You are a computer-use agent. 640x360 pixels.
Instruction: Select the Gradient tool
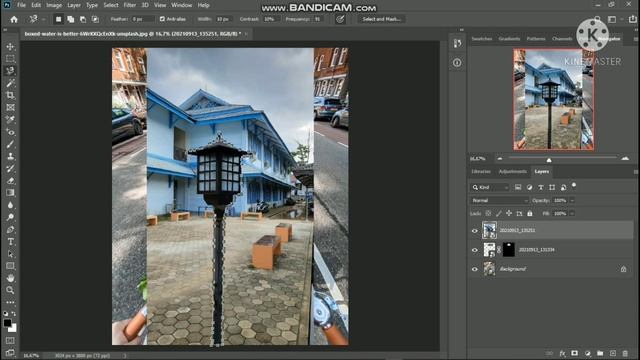[10, 193]
